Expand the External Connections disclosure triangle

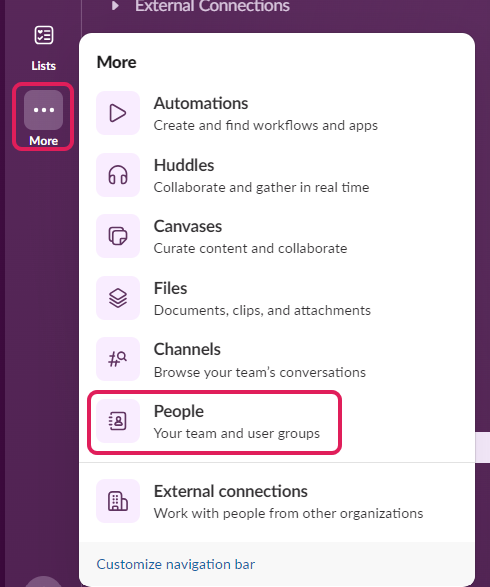(x=115, y=6)
